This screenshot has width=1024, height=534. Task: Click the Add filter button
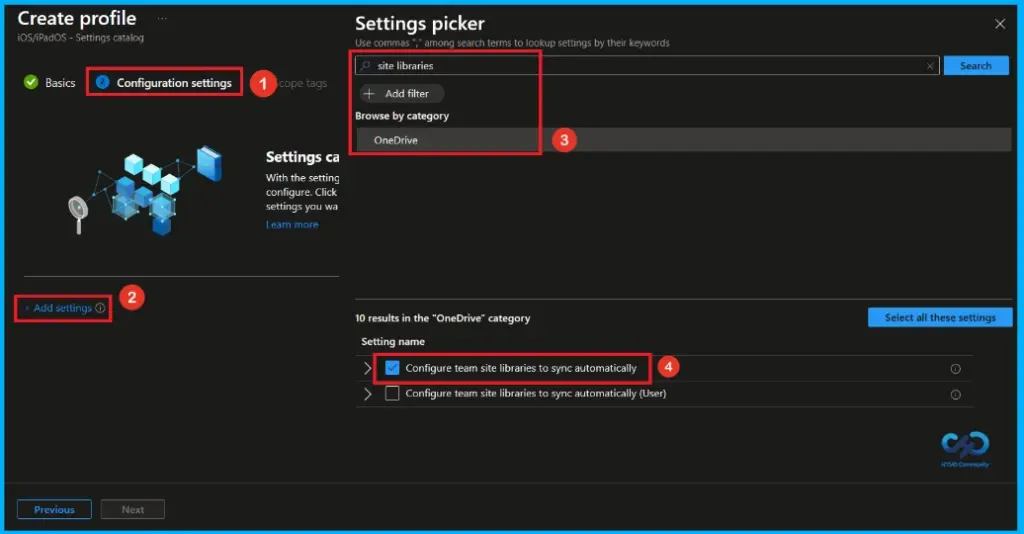click(401, 94)
